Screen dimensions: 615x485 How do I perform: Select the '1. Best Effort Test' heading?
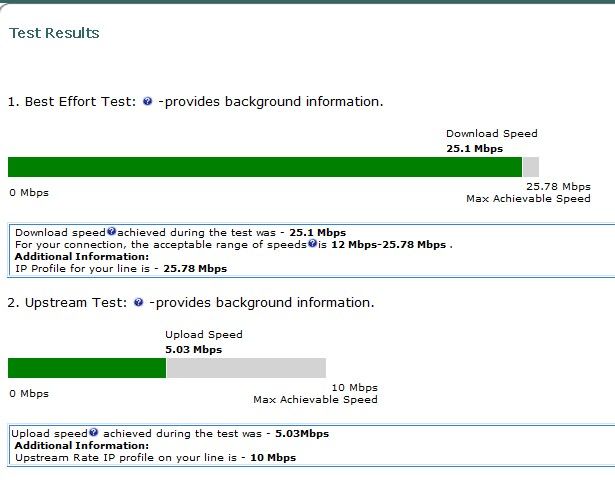(x=72, y=102)
